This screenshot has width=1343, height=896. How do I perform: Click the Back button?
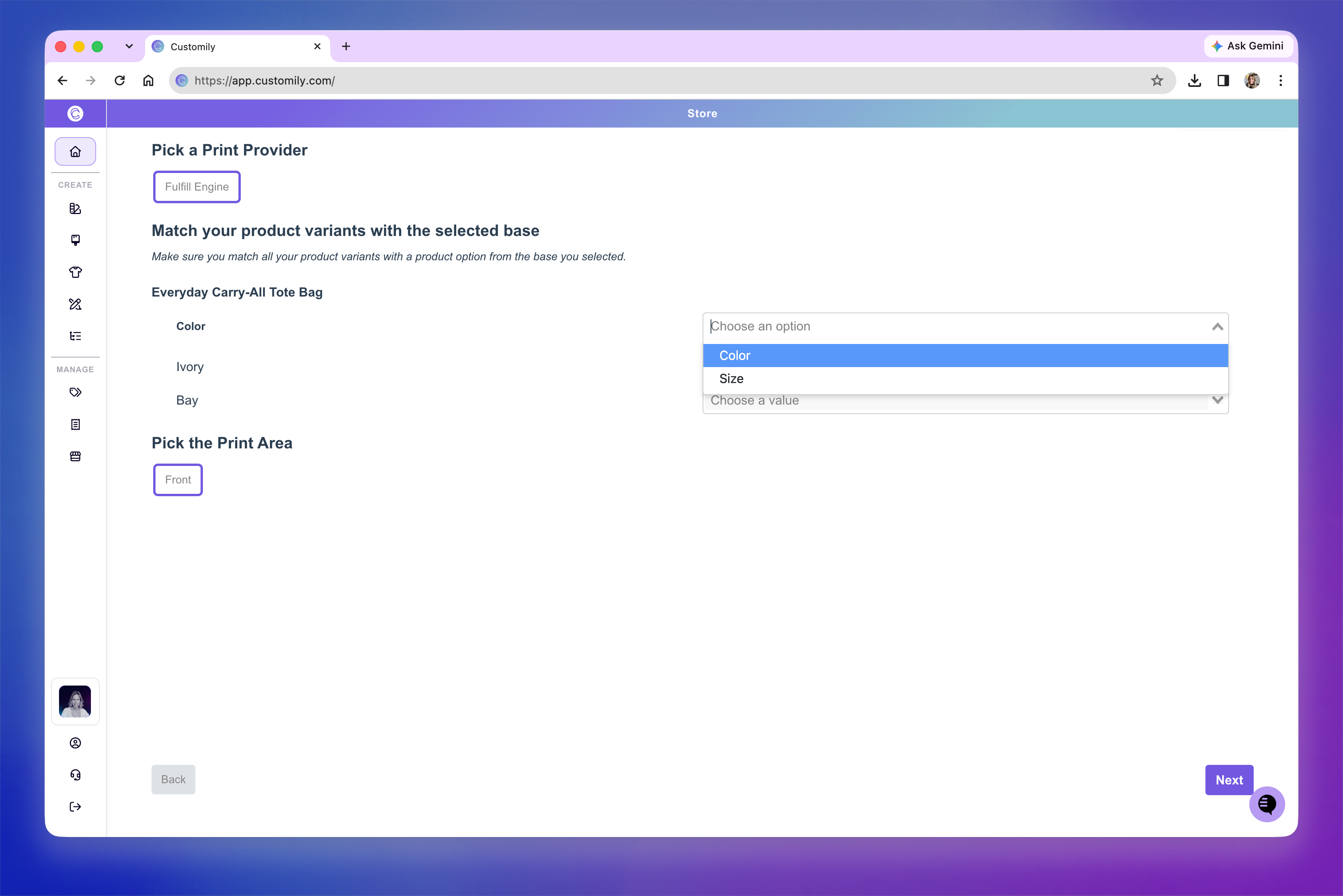[173, 780]
